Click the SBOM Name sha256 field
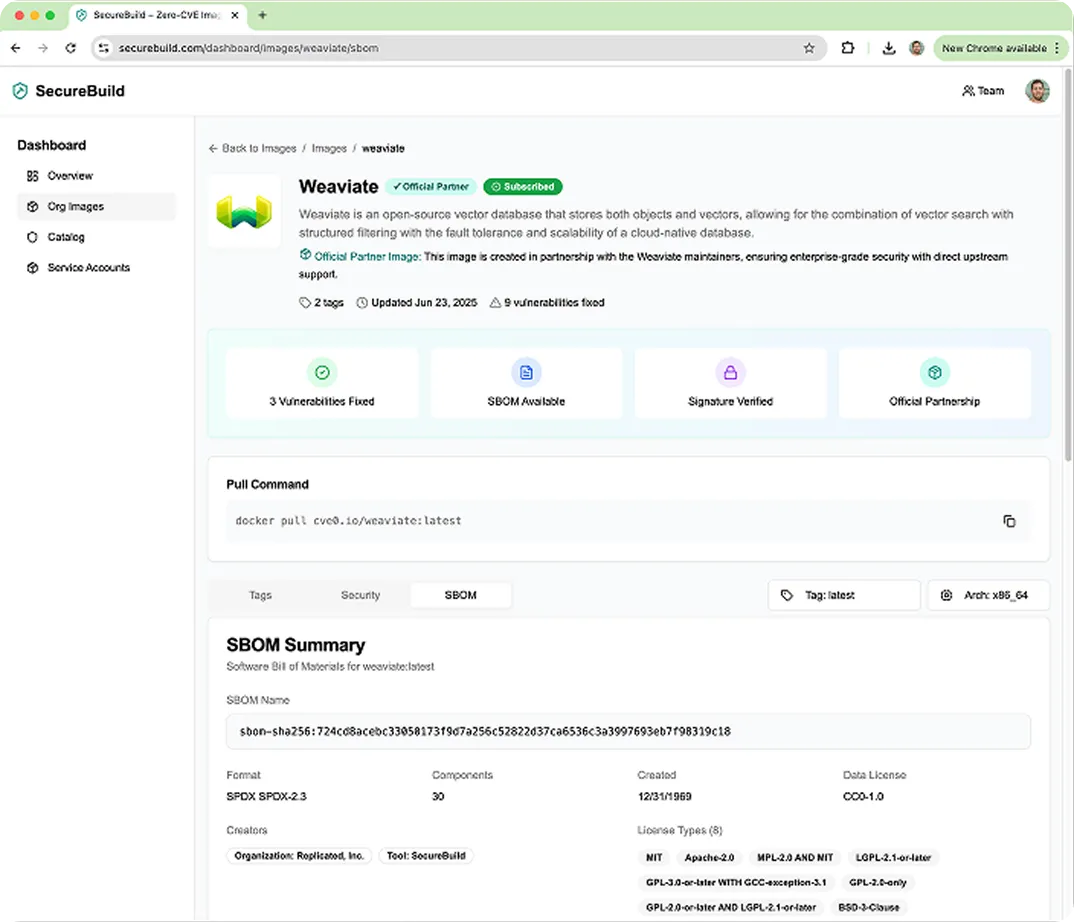This screenshot has height=922, width=1074. click(x=628, y=732)
